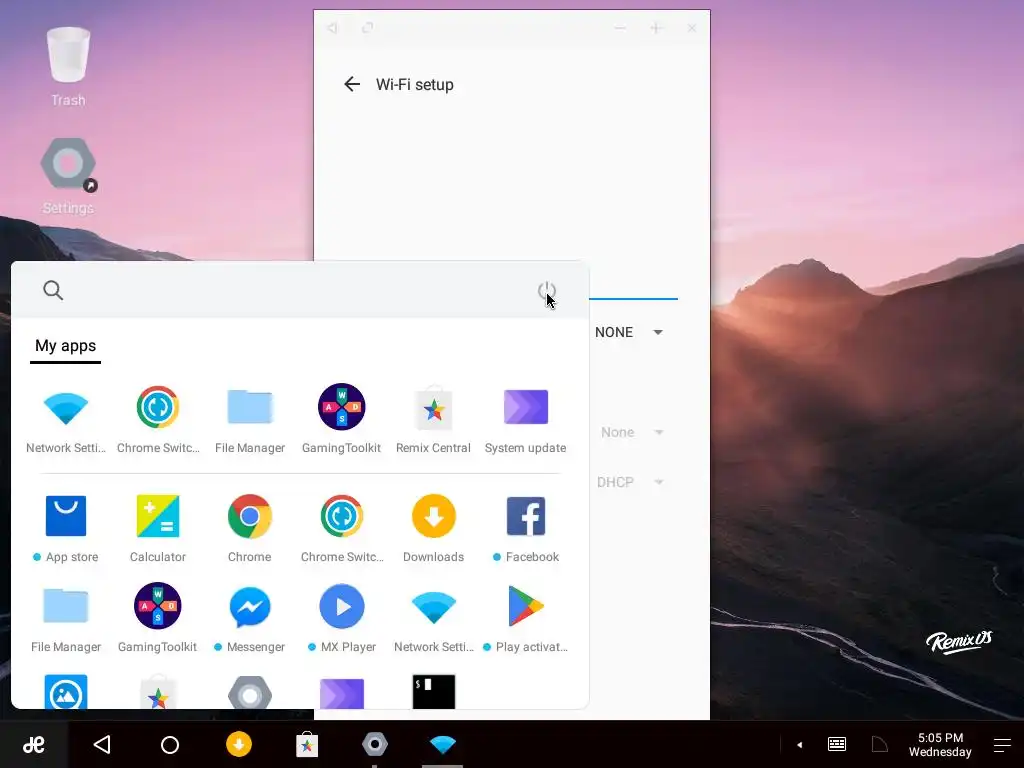Click the taskbar home circle button
Viewport: 1024px width, 768px height.
[170, 744]
